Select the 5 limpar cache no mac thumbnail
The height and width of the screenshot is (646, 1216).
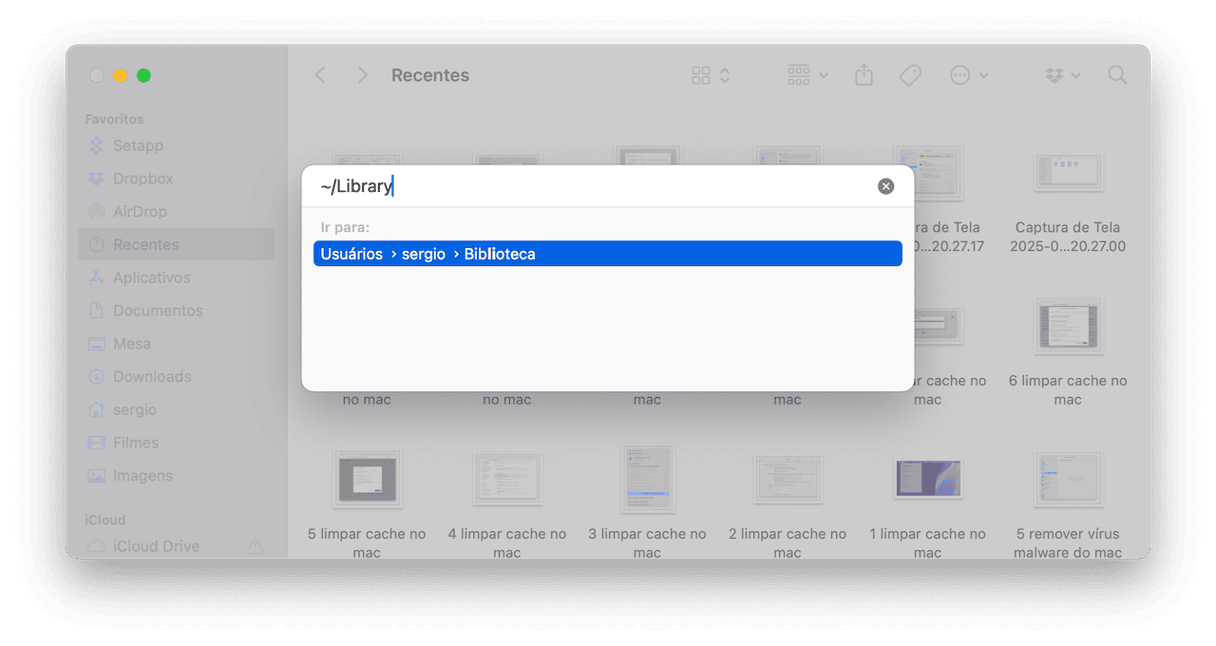pyautogui.click(x=367, y=479)
